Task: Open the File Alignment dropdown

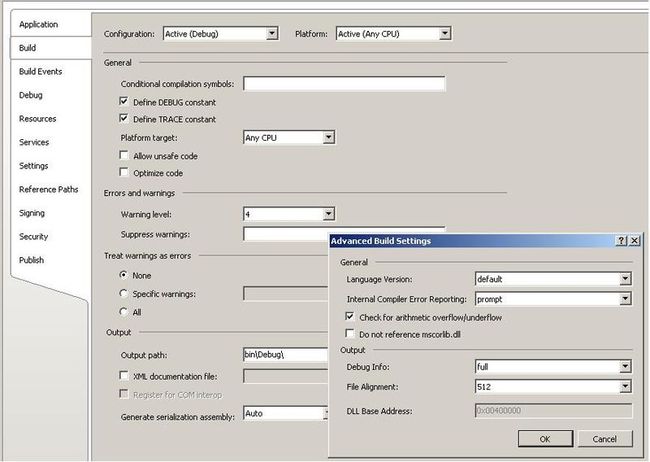Action: point(625,387)
